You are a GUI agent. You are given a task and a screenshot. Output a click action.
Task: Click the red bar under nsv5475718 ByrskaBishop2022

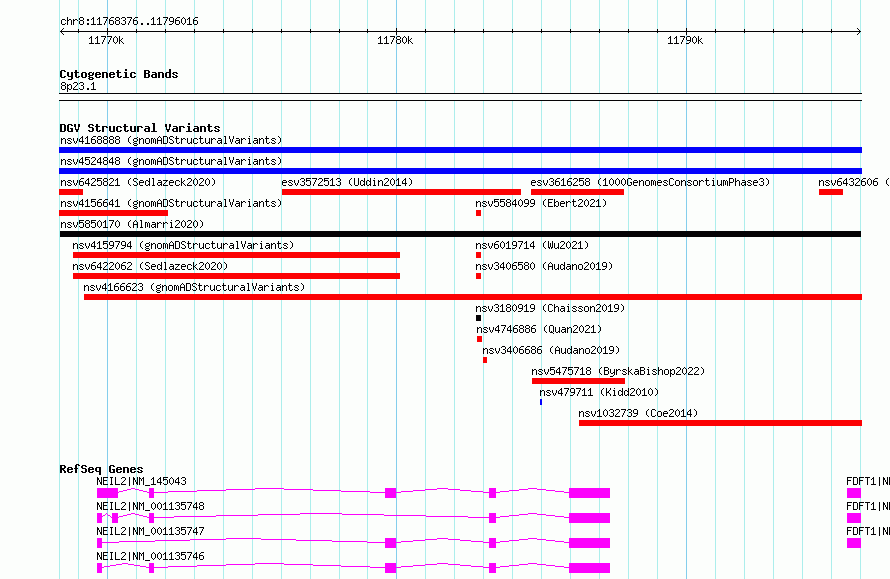(x=578, y=381)
